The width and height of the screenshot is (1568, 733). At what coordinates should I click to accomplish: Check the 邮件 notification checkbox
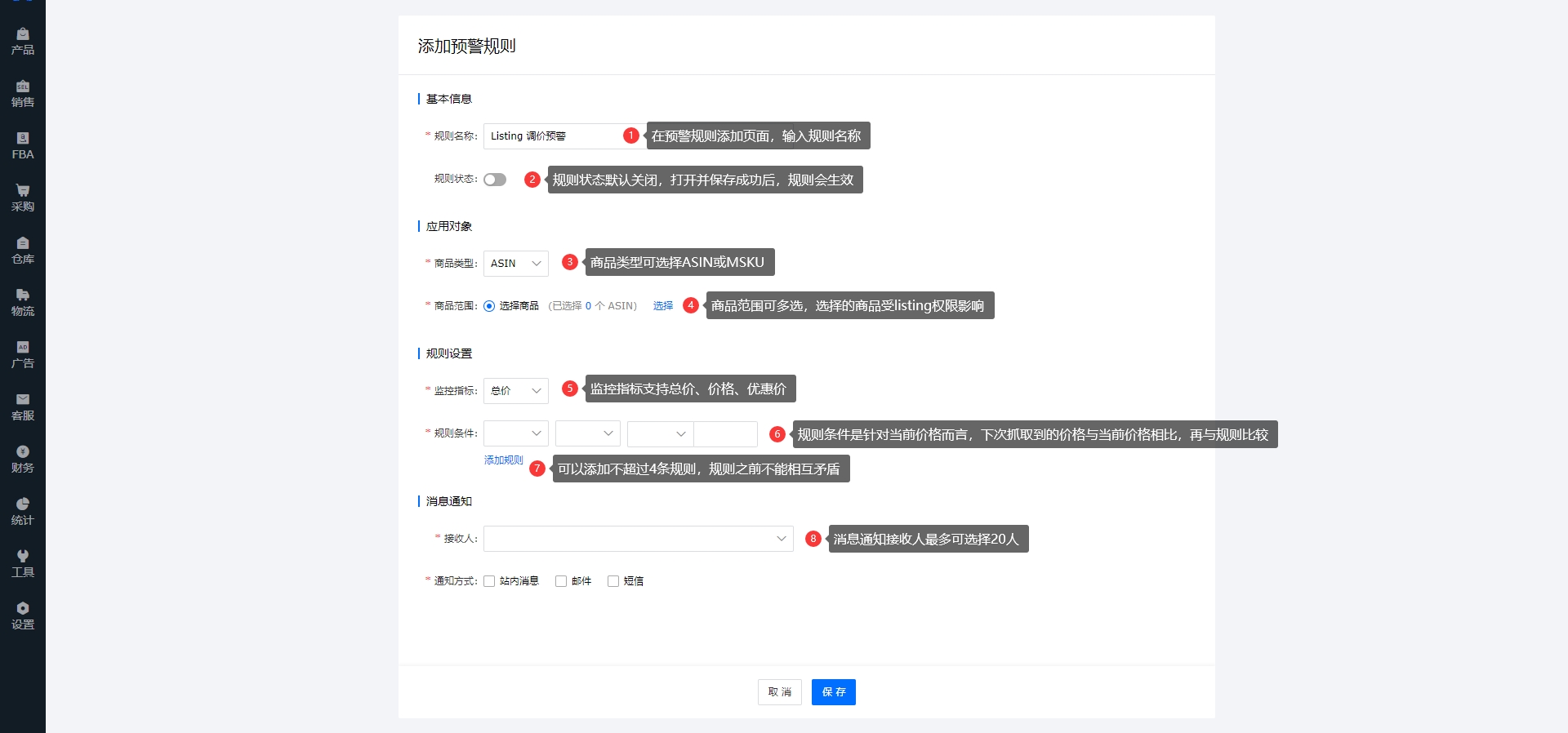pyautogui.click(x=561, y=581)
